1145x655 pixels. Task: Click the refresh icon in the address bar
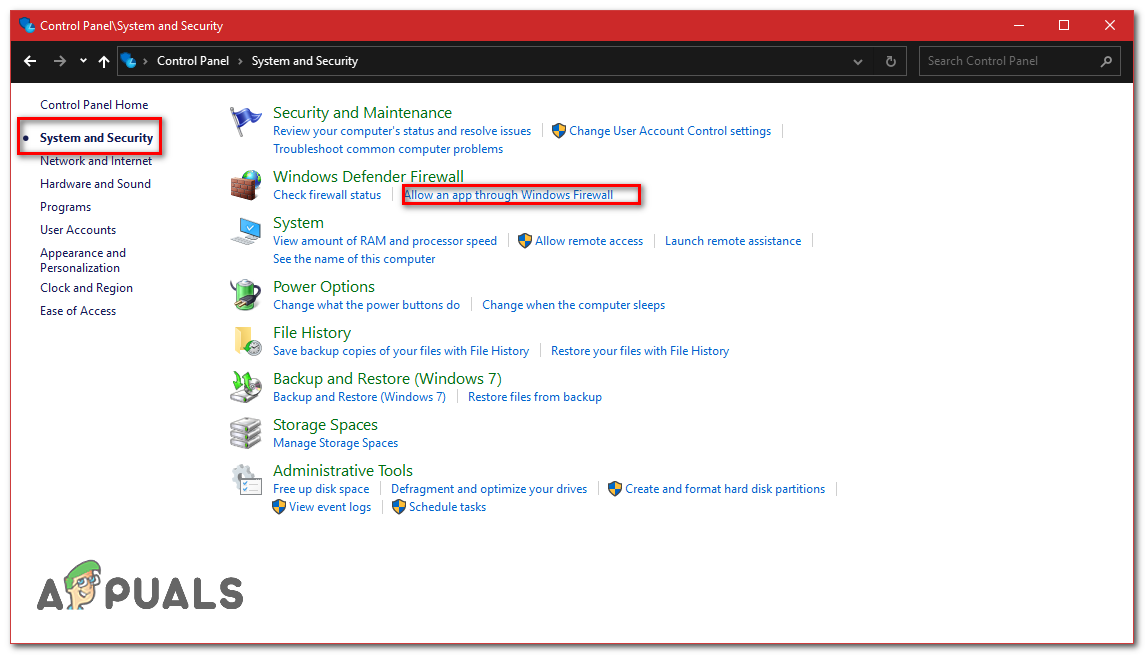pos(890,61)
